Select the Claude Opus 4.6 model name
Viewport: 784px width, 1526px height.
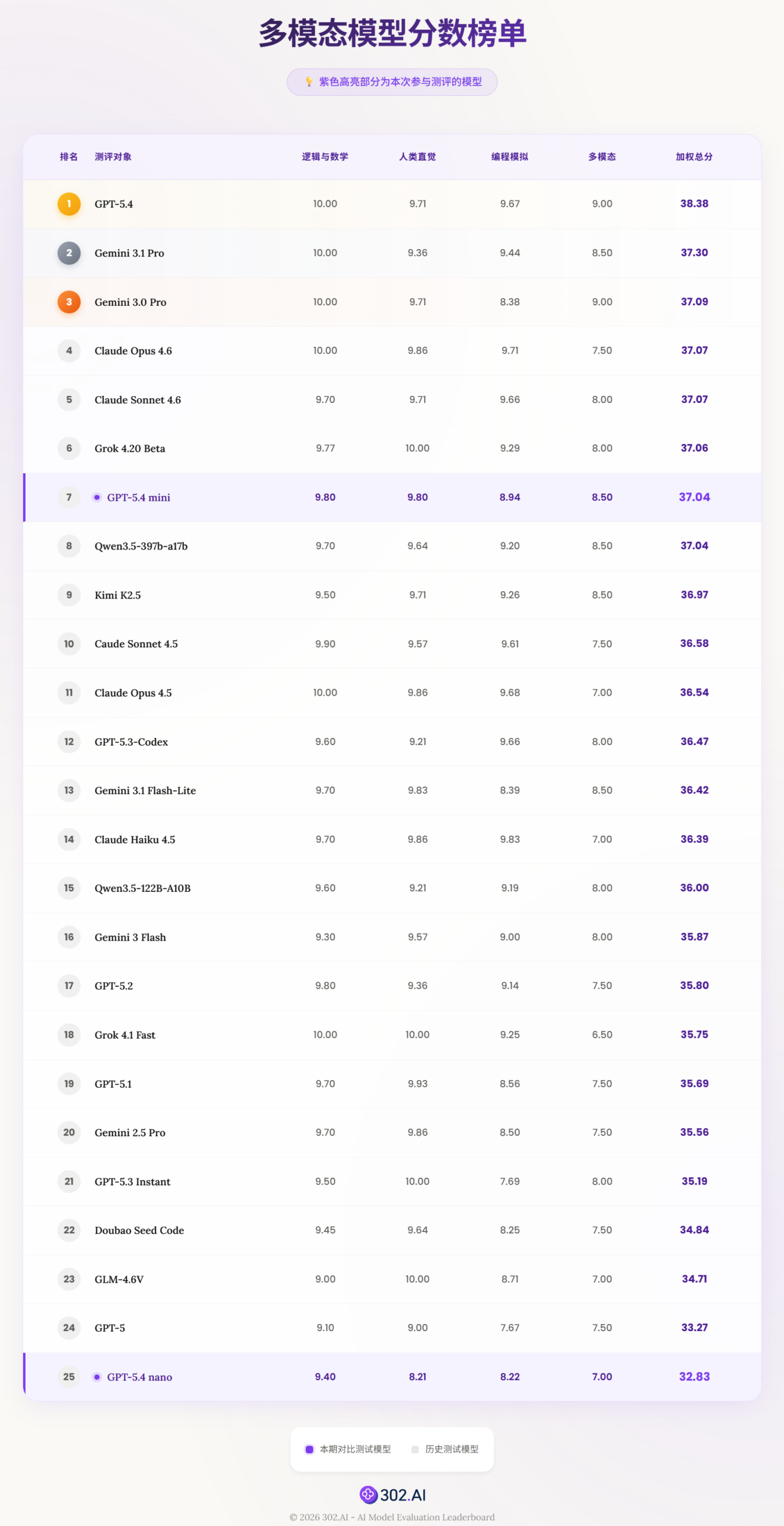pyautogui.click(x=133, y=351)
